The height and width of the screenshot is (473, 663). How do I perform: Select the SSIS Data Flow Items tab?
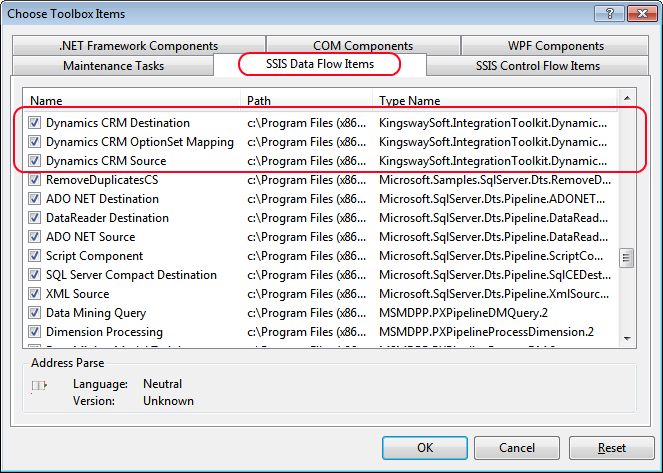coord(320,64)
